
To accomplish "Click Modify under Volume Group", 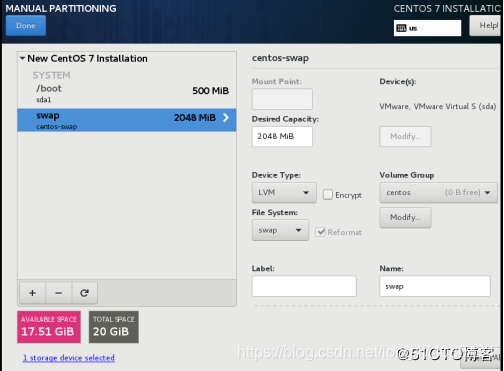I will click(405, 217).
